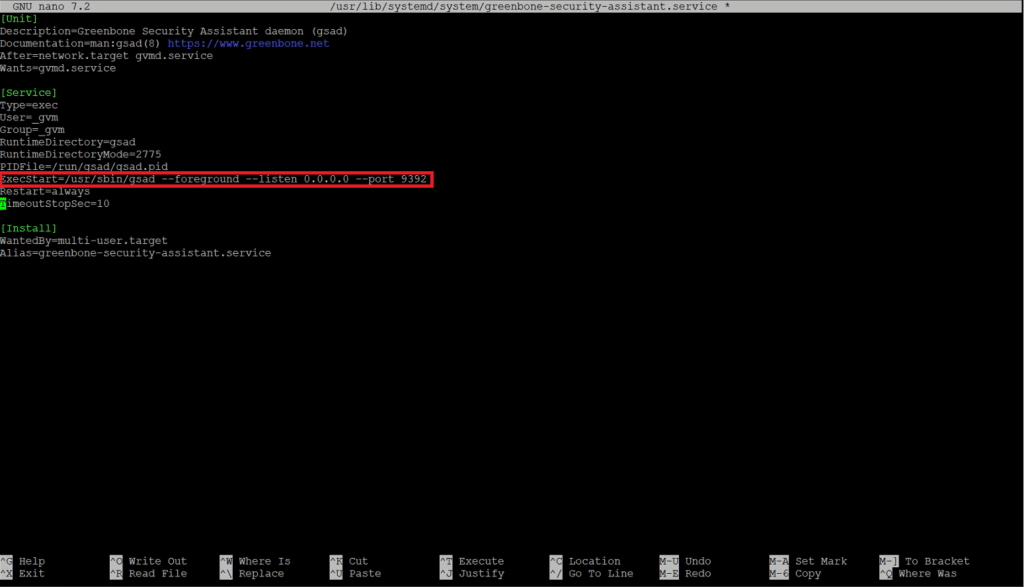
Task: Click the Alias=greenbone-security-assistant.service line
Action: (x=135, y=253)
